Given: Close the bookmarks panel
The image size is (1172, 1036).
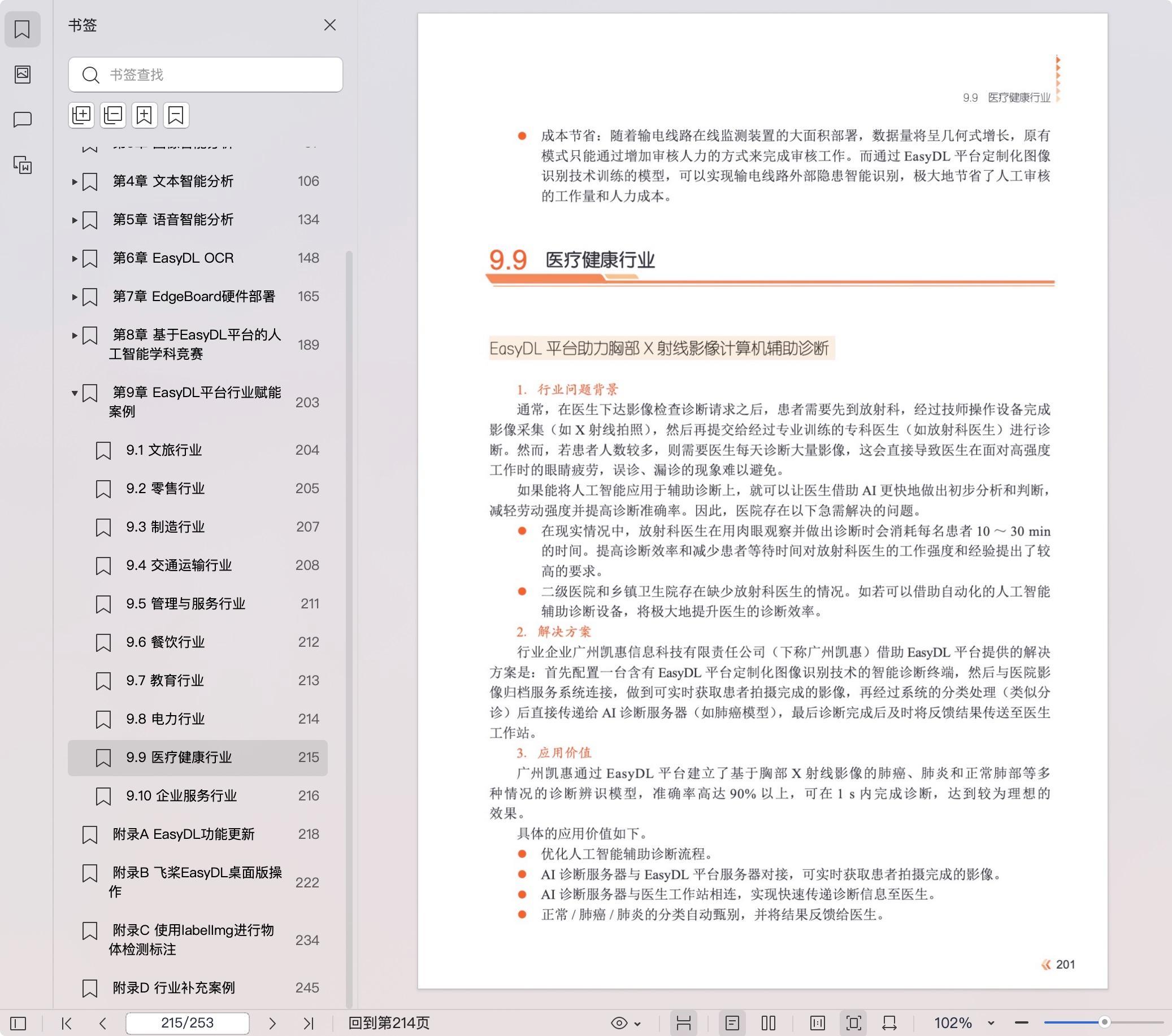Looking at the screenshot, I should coord(329,25).
